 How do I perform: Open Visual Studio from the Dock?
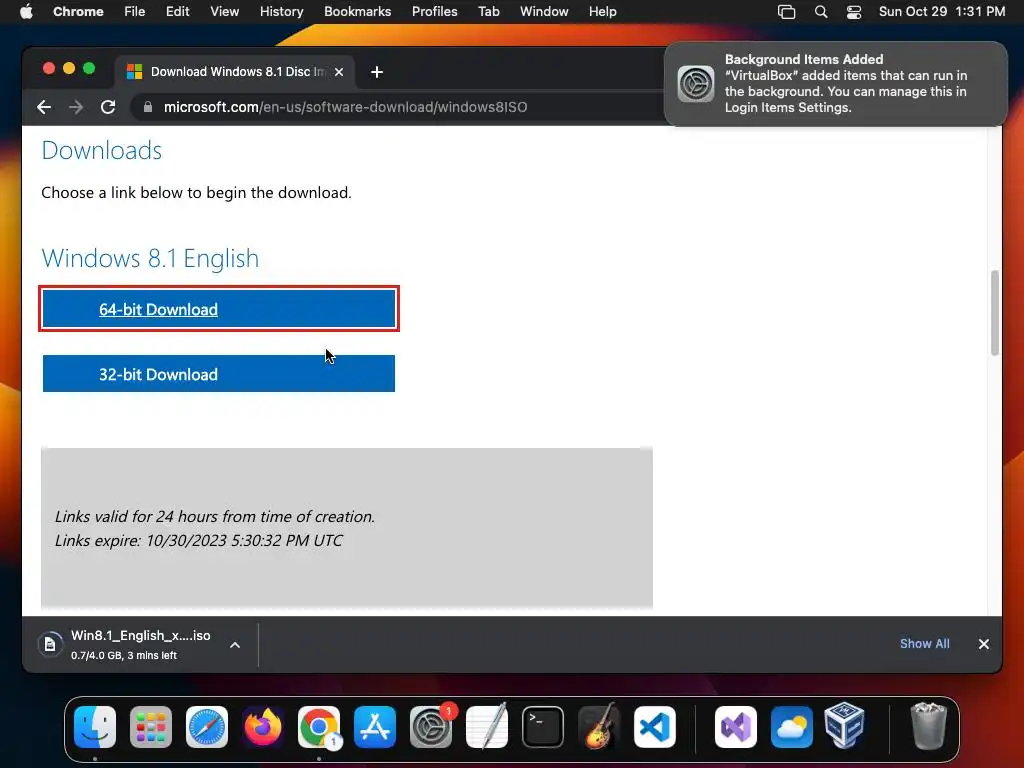pyautogui.click(x=736, y=727)
